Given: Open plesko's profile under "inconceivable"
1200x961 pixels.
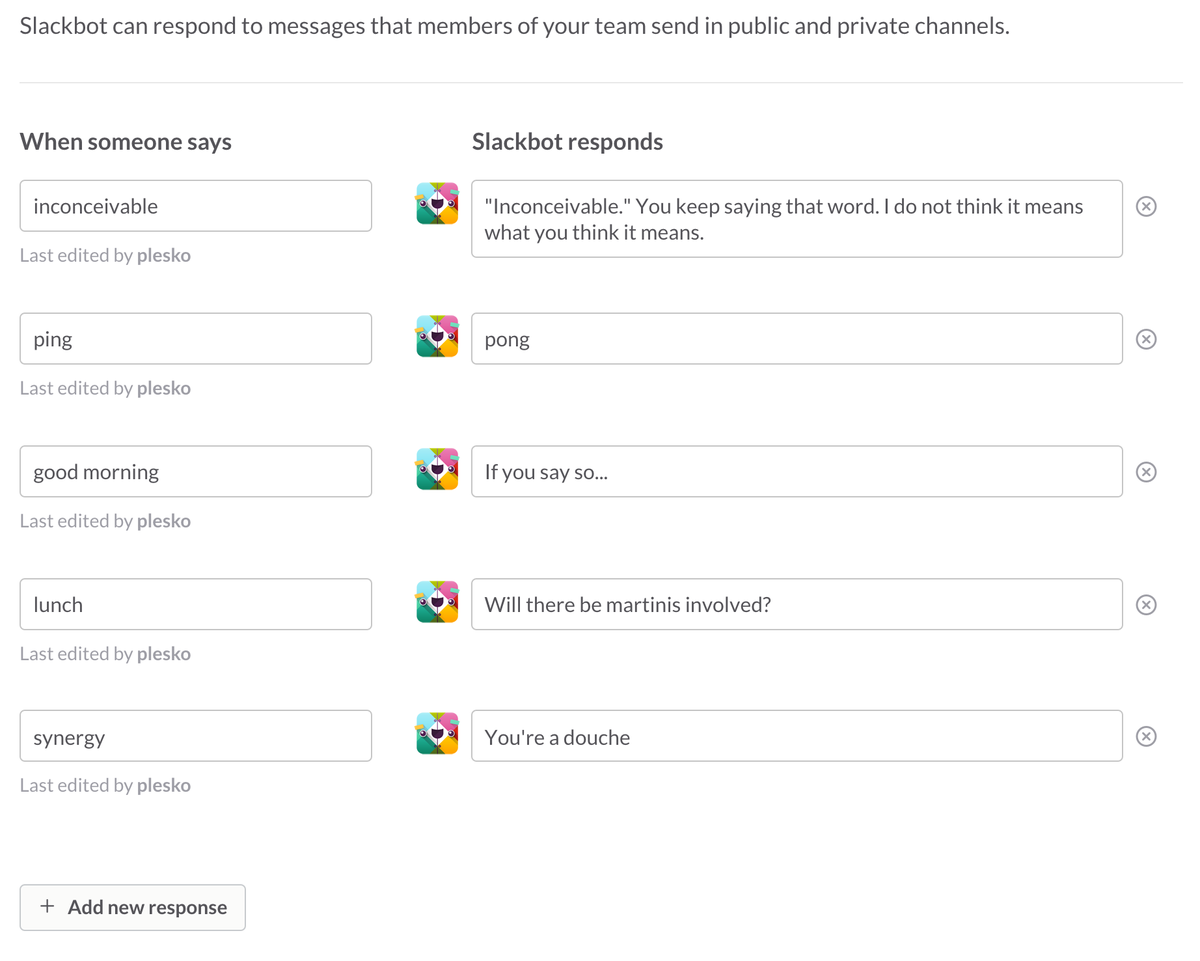Looking at the screenshot, I should (163, 254).
